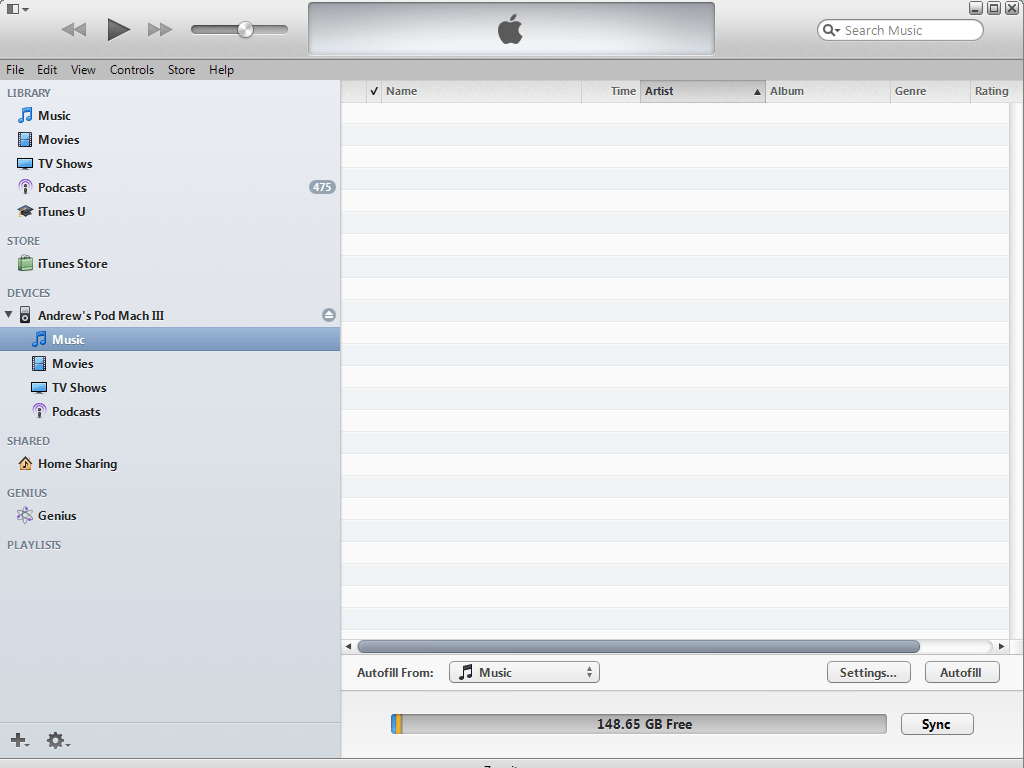Select Music note icon in Library
The height and width of the screenshot is (768, 1024).
pyautogui.click(x=25, y=116)
